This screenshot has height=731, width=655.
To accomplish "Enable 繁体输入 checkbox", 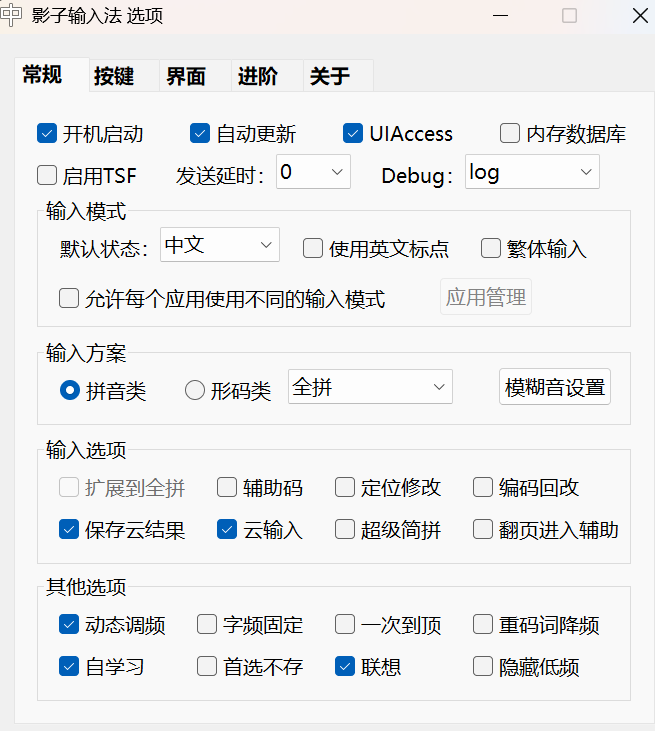I will tap(491, 248).
